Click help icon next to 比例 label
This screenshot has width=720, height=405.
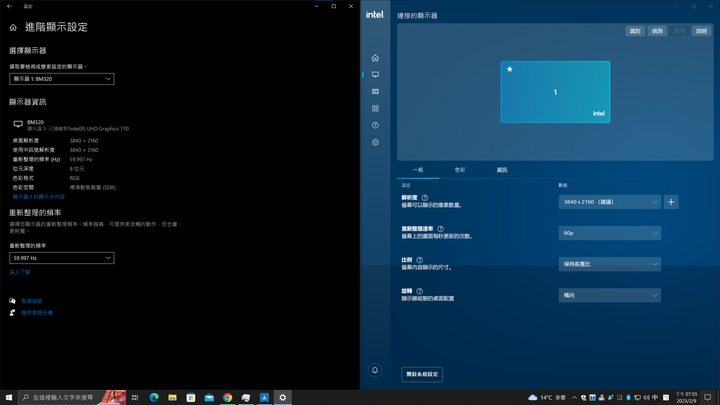(419, 260)
